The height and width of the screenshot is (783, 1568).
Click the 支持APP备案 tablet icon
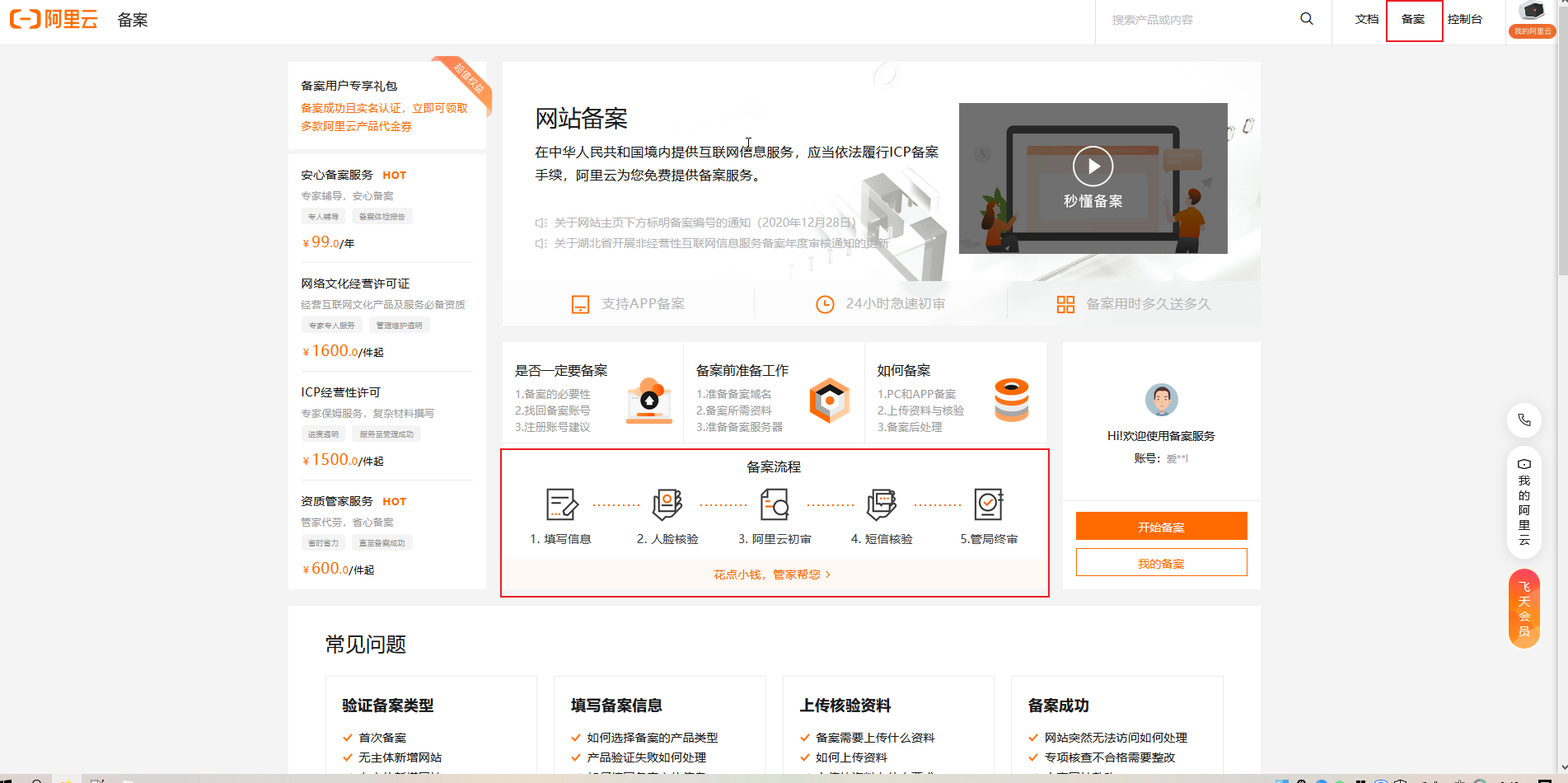tap(581, 304)
